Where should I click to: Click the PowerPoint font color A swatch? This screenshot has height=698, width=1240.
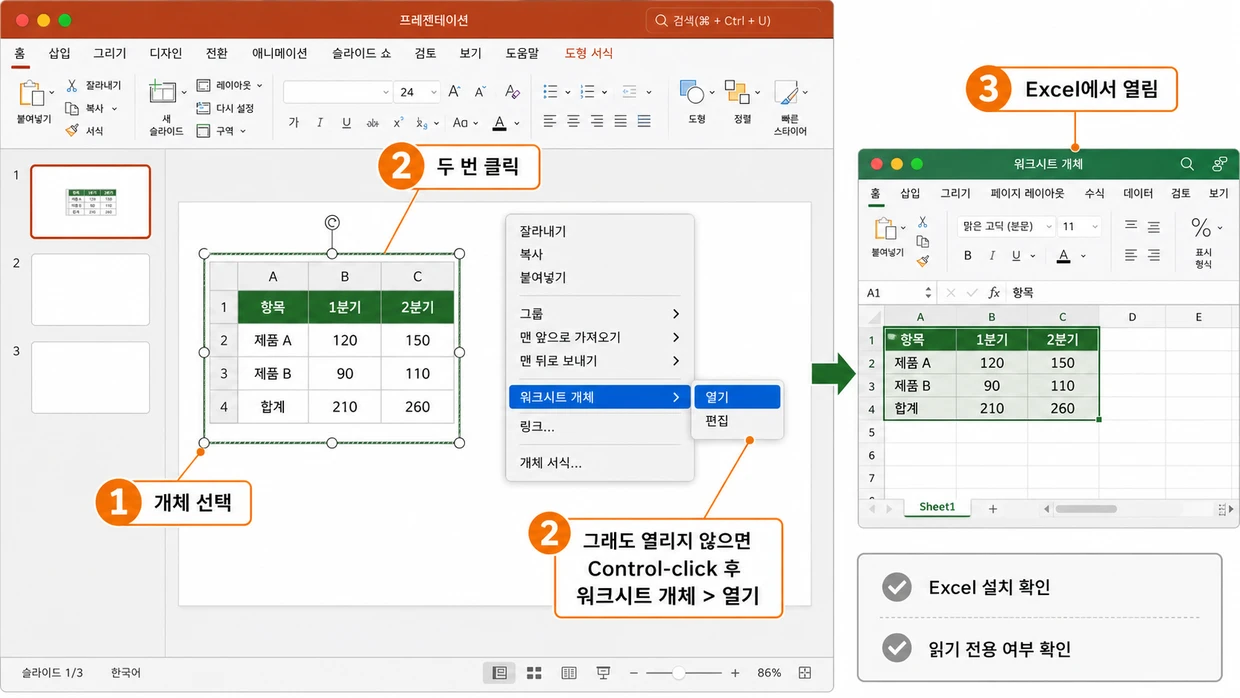click(x=499, y=123)
